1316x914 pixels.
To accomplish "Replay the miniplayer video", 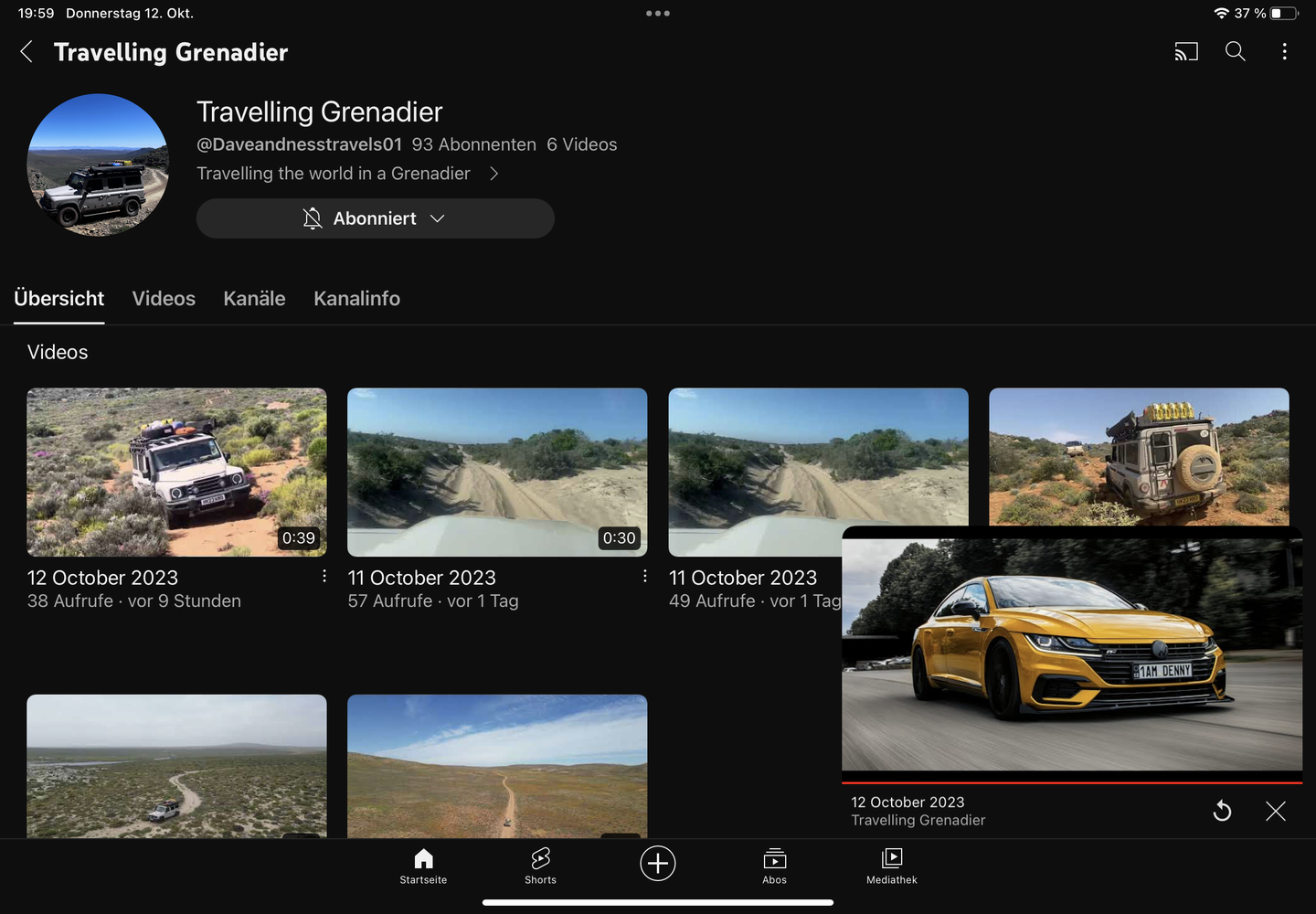I will click(1222, 811).
